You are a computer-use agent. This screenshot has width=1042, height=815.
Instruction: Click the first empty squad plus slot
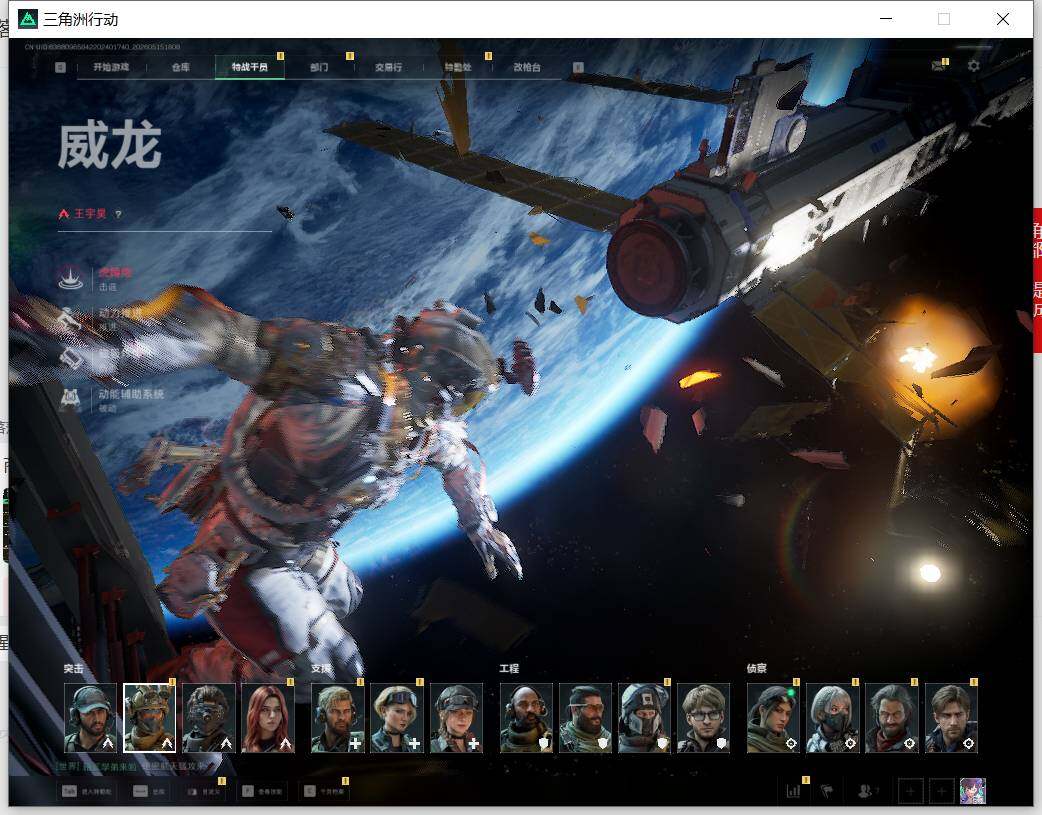point(910,791)
